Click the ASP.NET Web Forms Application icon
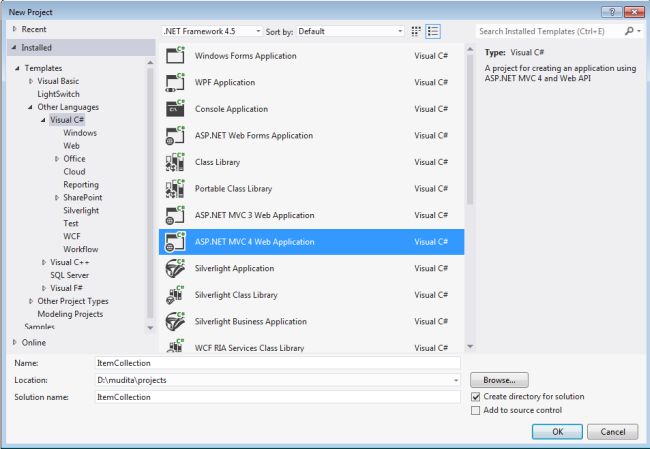The width and height of the screenshot is (650, 449). pos(175,136)
